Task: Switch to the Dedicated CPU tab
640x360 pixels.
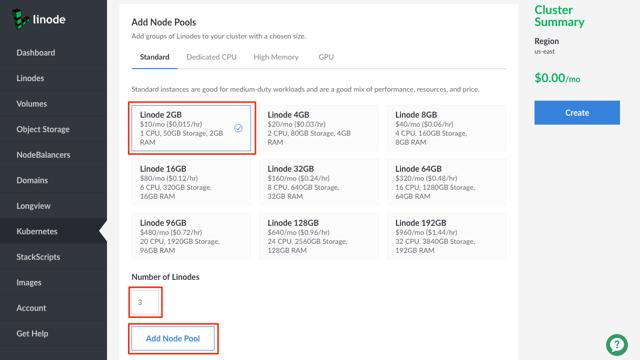Action: pos(211,57)
